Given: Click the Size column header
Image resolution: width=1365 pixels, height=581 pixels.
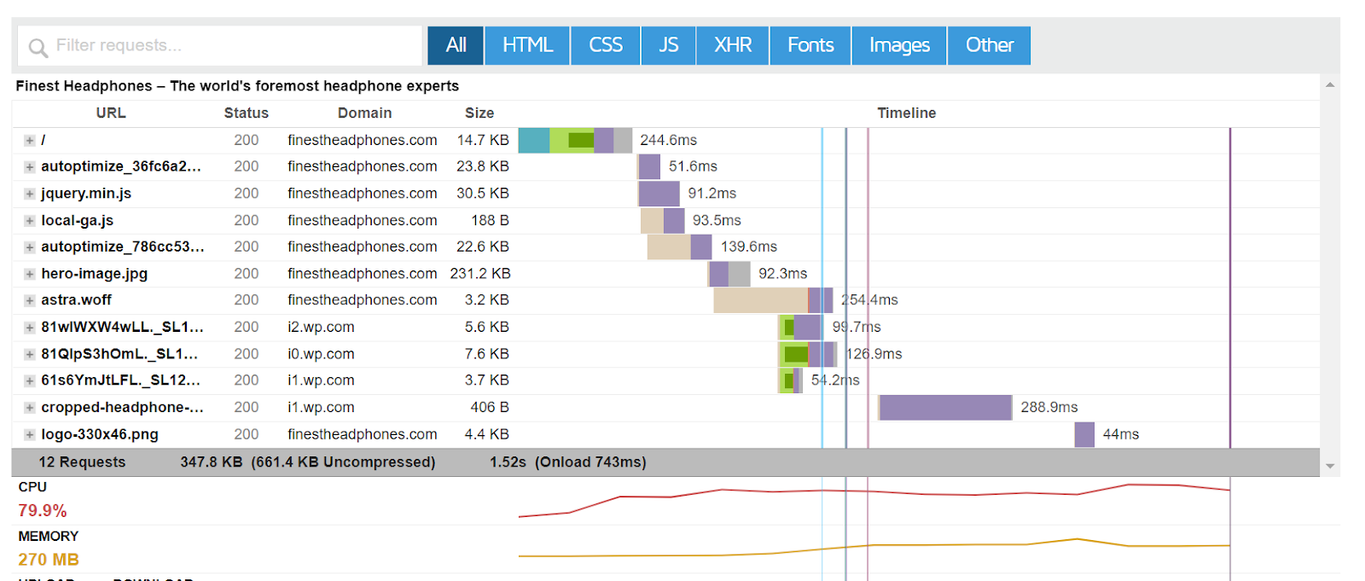Looking at the screenshot, I should tap(478, 113).
